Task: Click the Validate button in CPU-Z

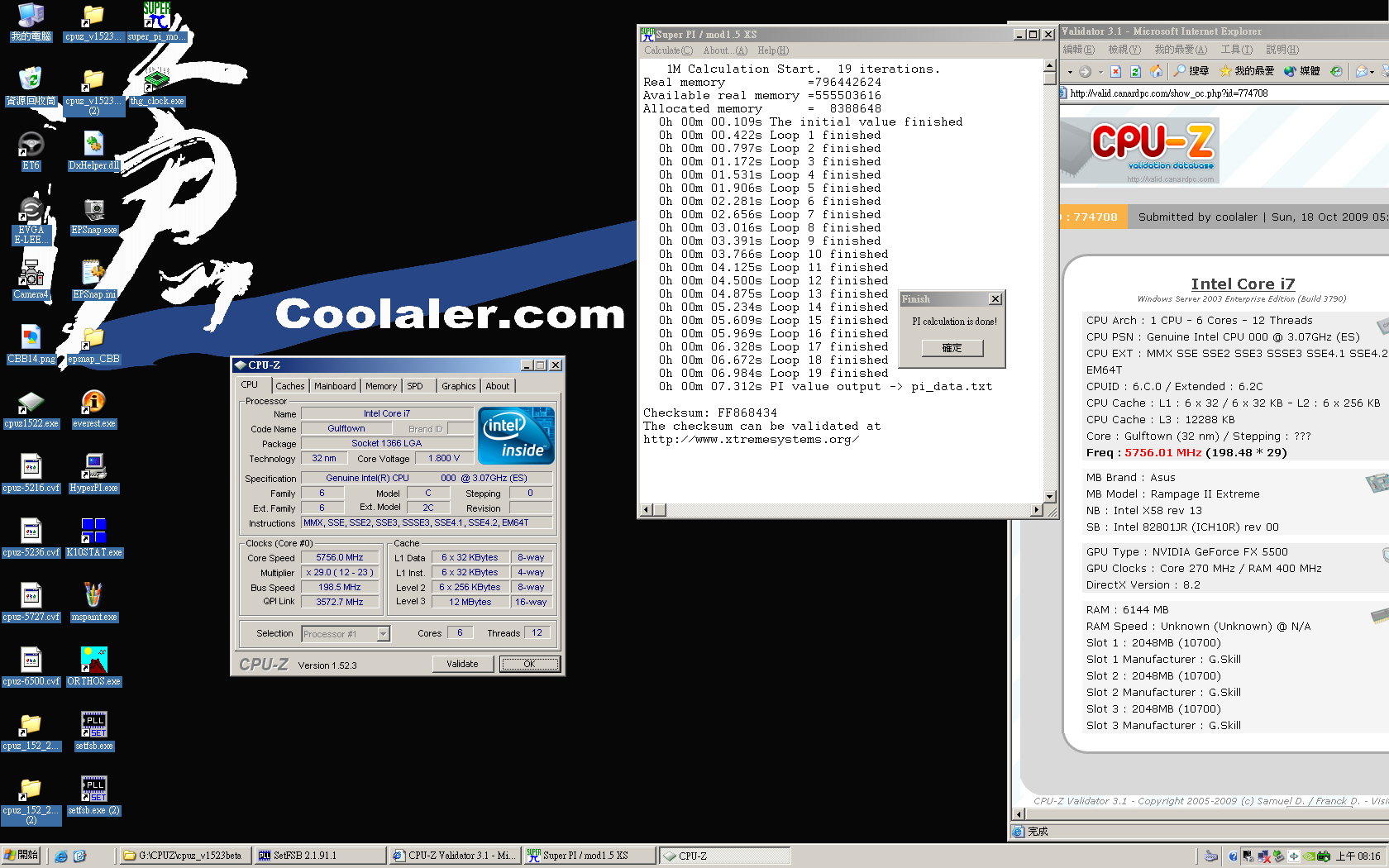Action: click(x=462, y=664)
